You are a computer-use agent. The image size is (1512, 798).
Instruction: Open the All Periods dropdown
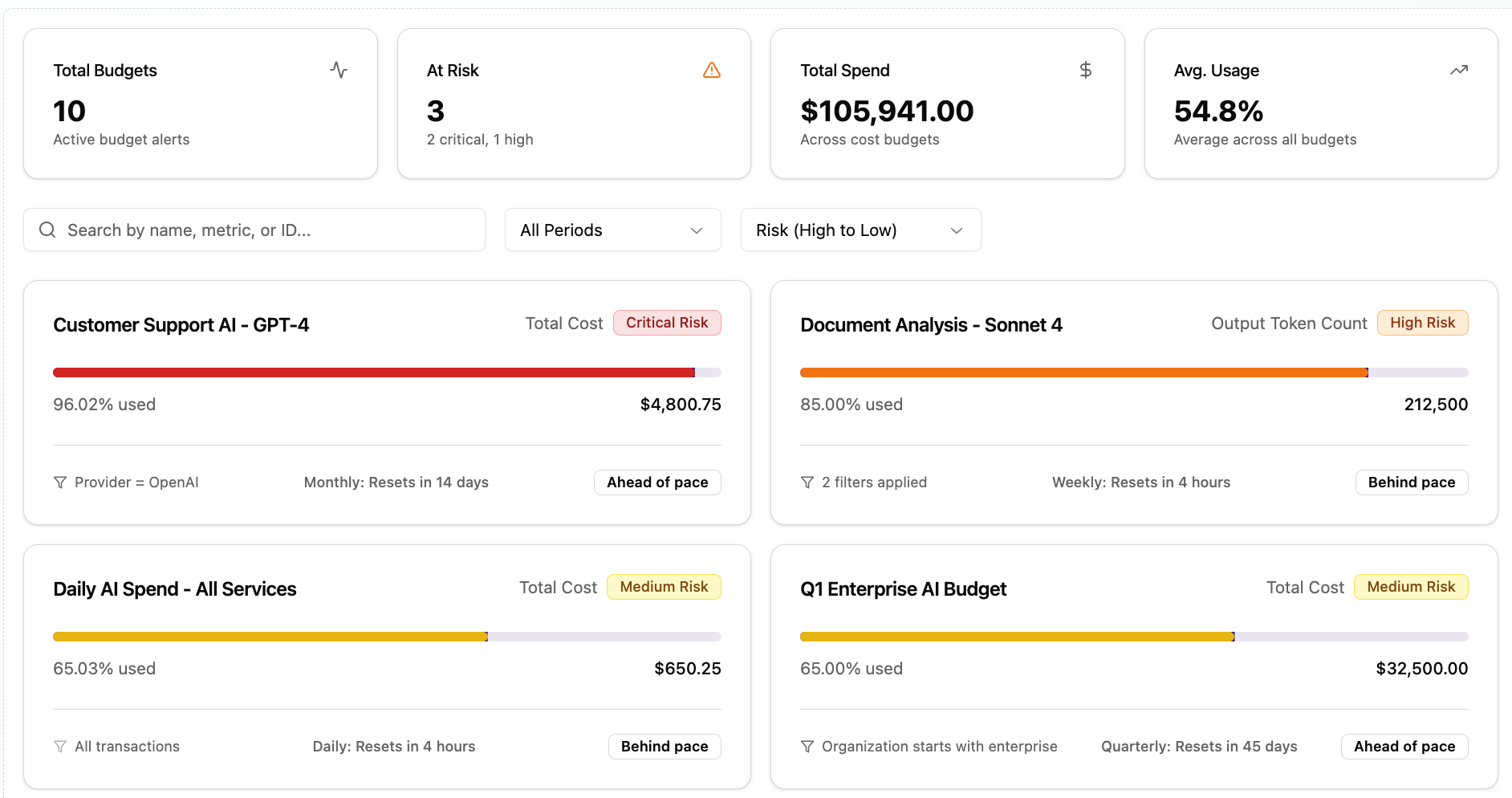[x=612, y=230]
